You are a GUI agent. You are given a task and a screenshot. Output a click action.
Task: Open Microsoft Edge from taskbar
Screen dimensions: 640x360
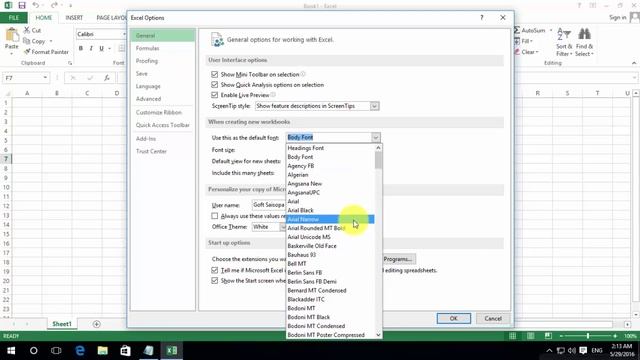(x=80, y=351)
